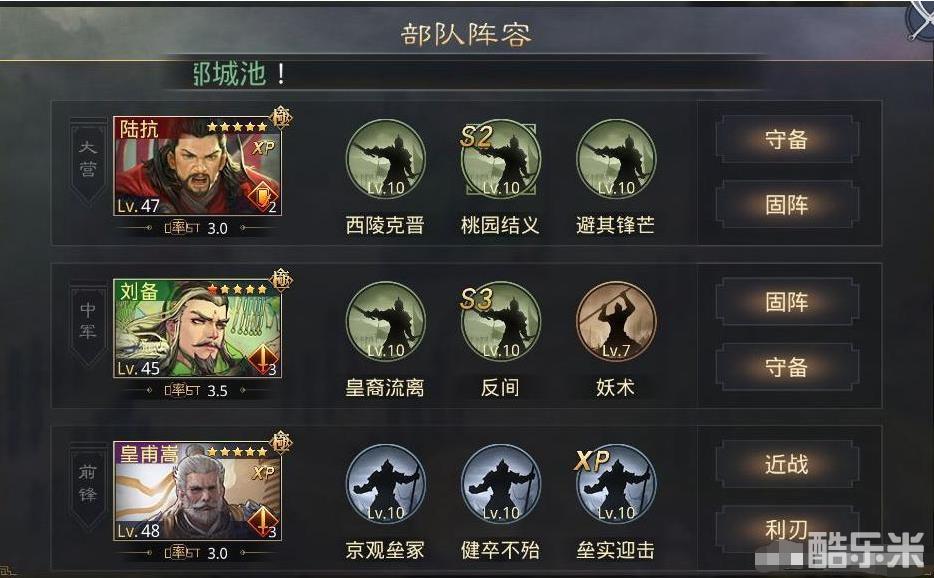Screen dimensions: 934x578
Task: Select the 皇裔流离 skill icon
Action: click(x=385, y=322)
